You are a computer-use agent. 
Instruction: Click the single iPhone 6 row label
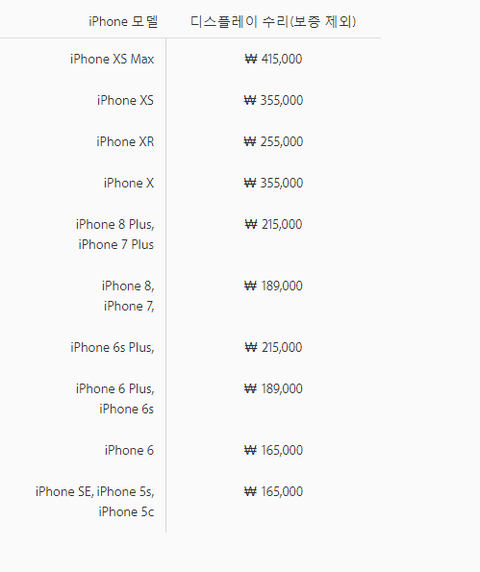[x=129, y=450]
